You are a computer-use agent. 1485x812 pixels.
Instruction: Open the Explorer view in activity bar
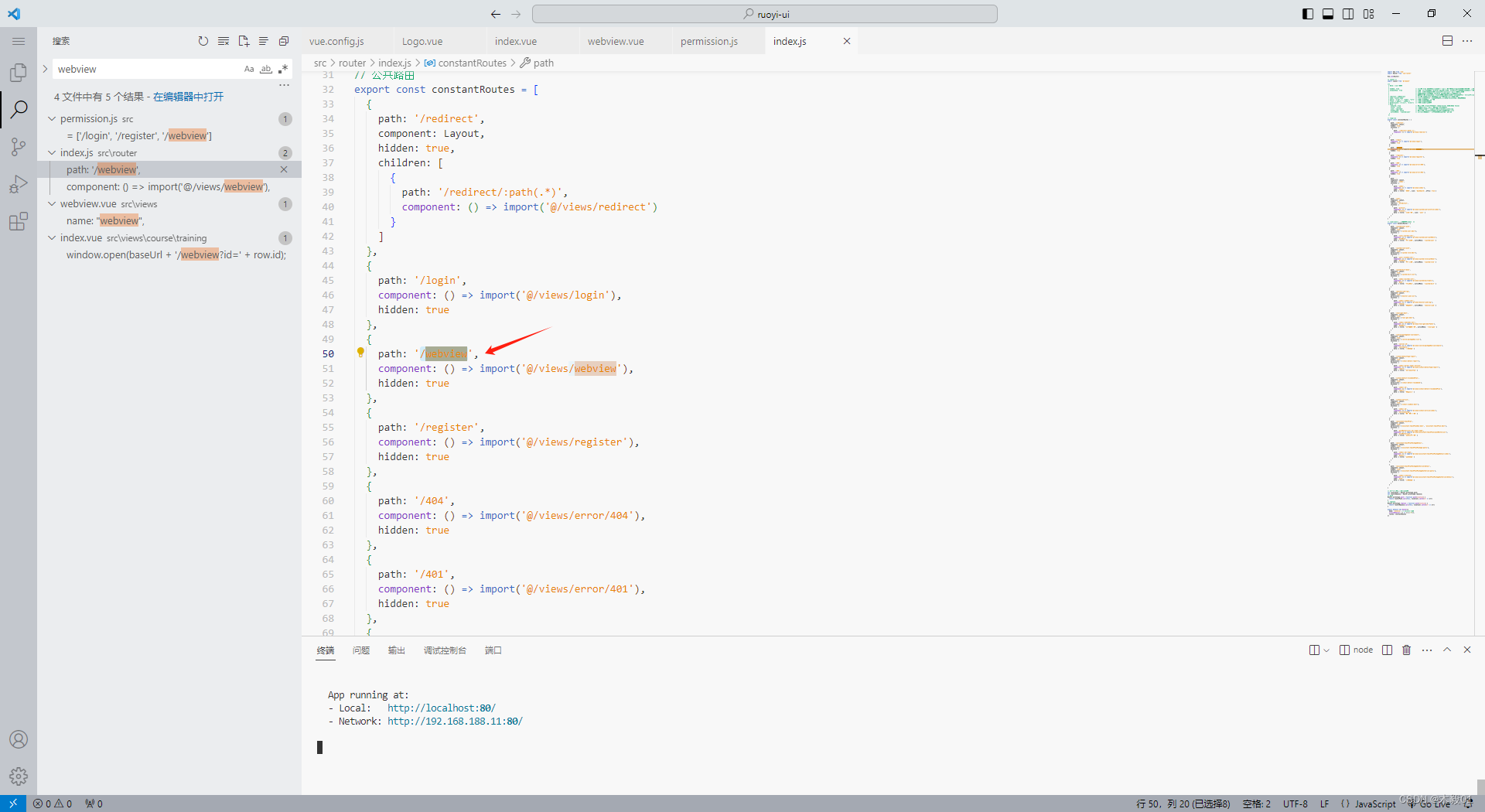coord(19,73)
